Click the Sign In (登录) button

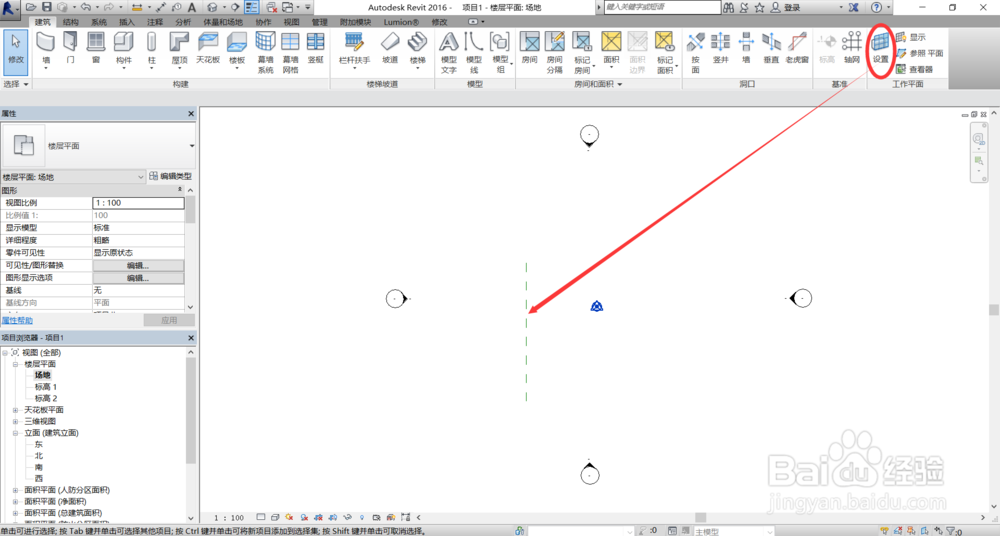point(786,8)
